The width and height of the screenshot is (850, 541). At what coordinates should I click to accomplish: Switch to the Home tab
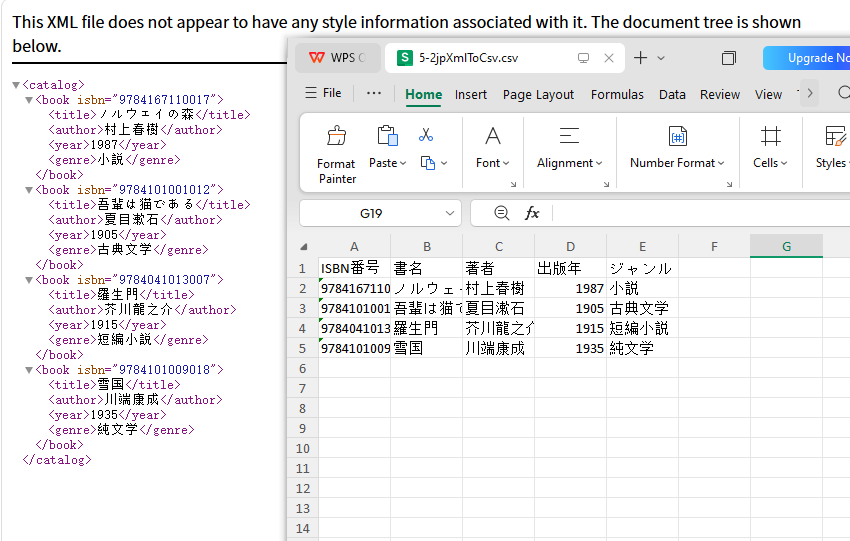423,94
